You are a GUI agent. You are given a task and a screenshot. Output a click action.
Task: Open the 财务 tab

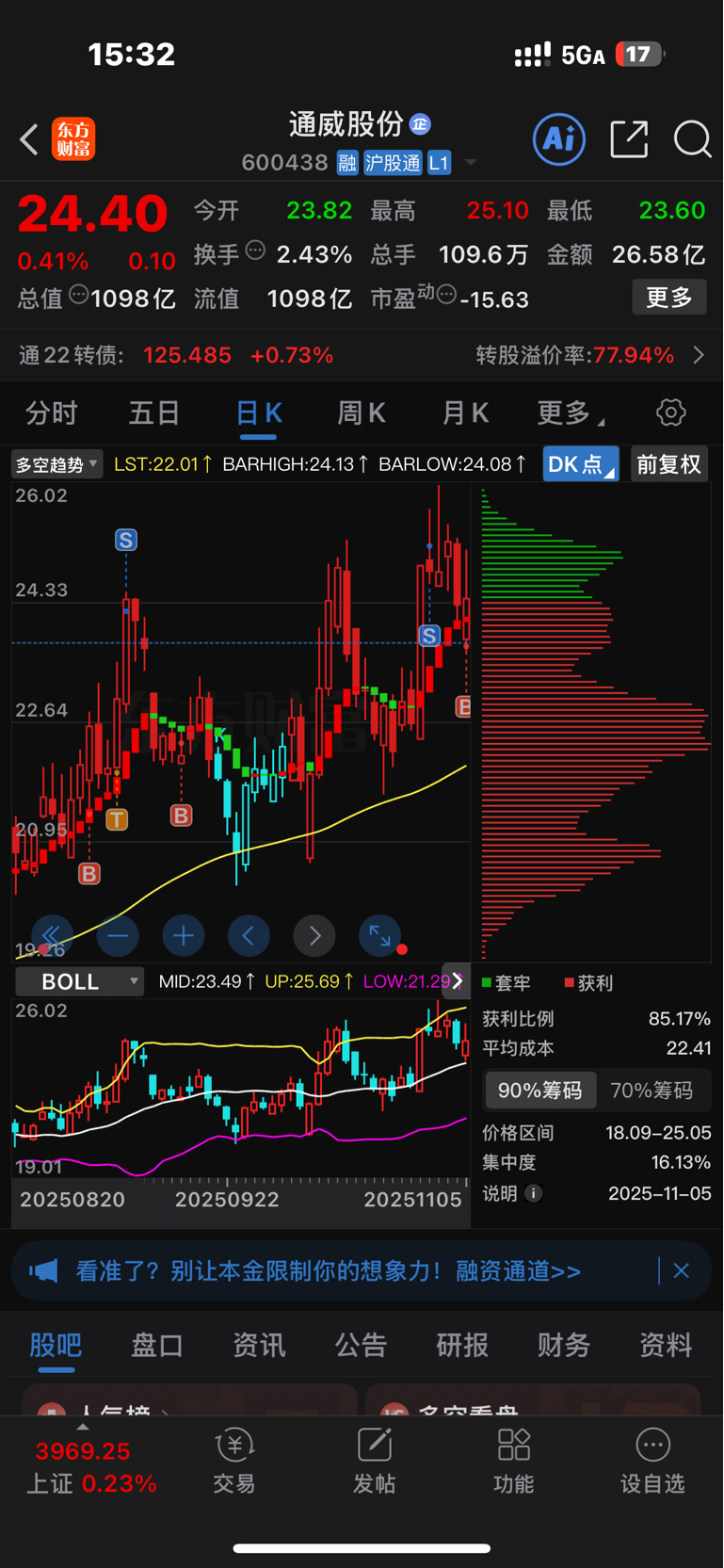point(564,1345)
